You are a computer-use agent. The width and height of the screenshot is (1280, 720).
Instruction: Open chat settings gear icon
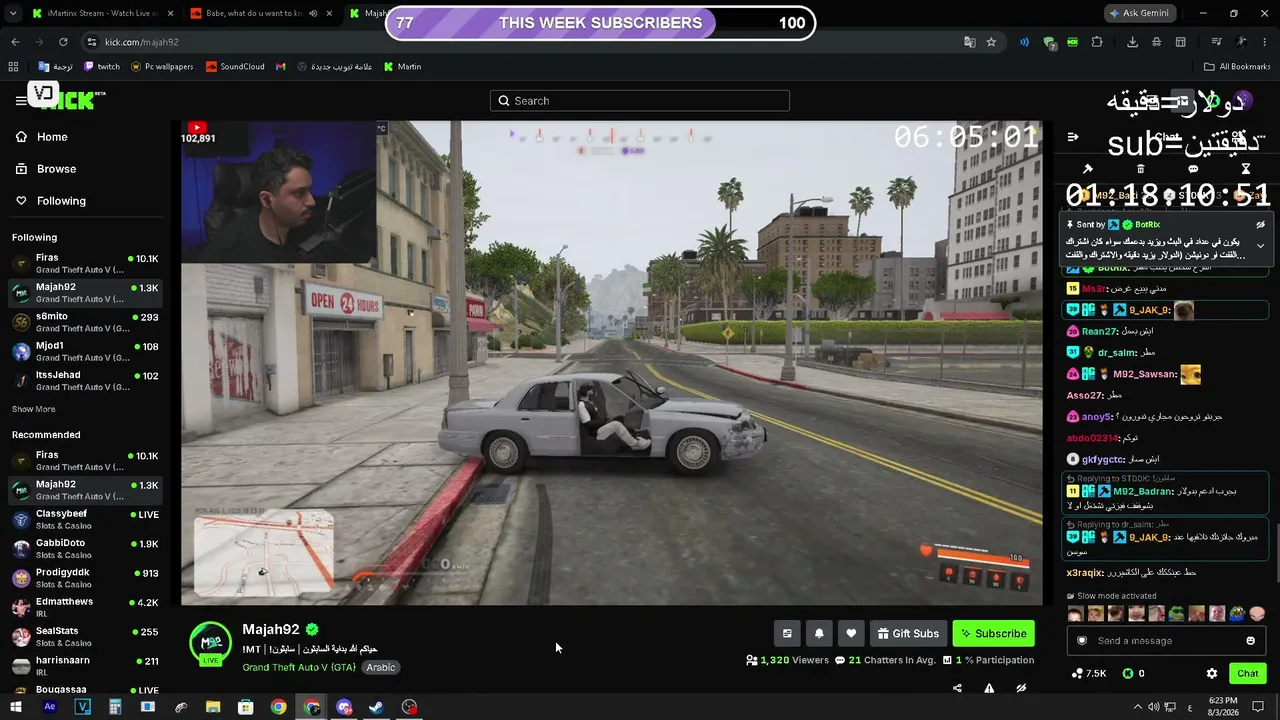[1212, 673]
